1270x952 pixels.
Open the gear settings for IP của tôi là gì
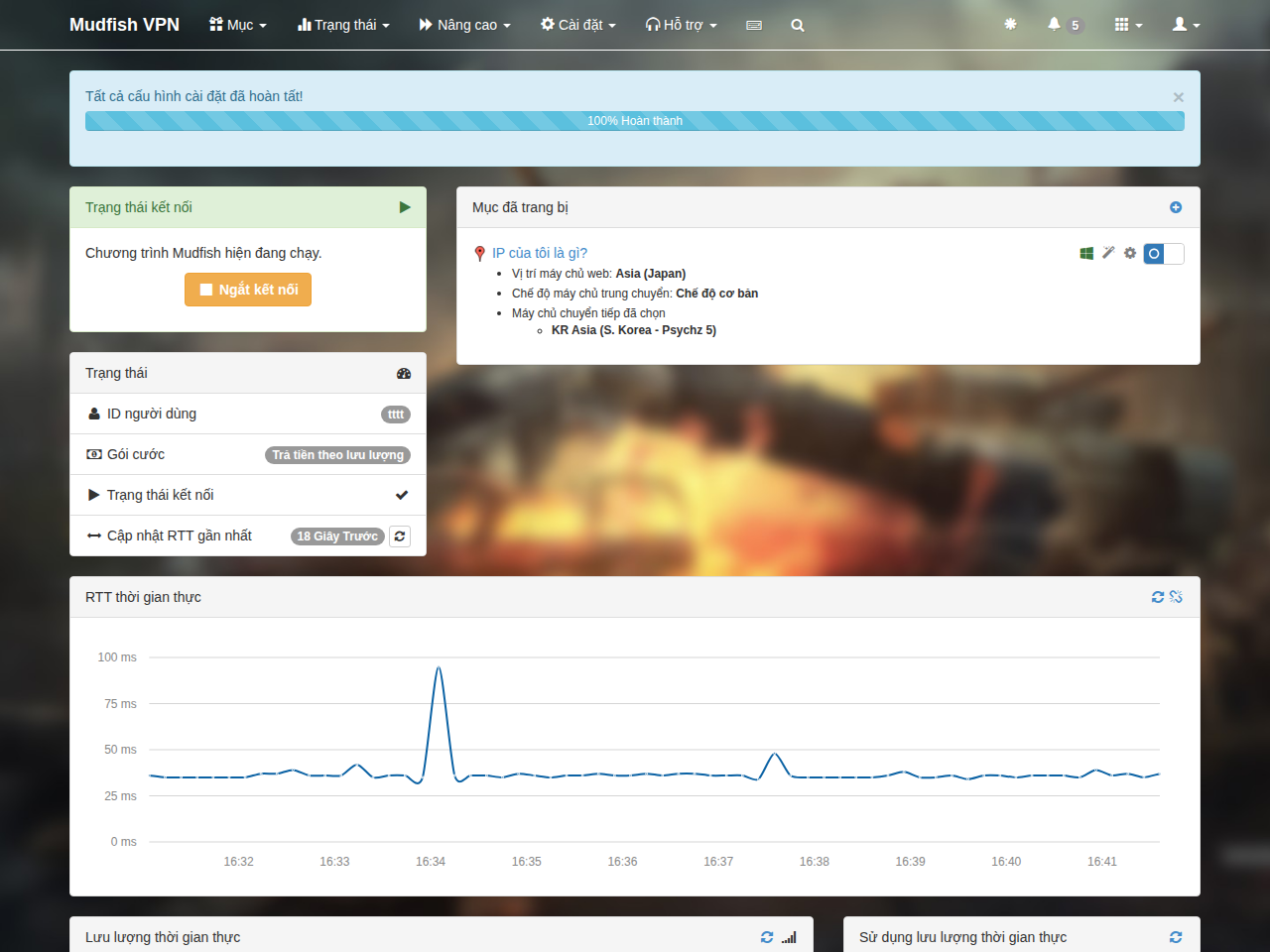1130,253
